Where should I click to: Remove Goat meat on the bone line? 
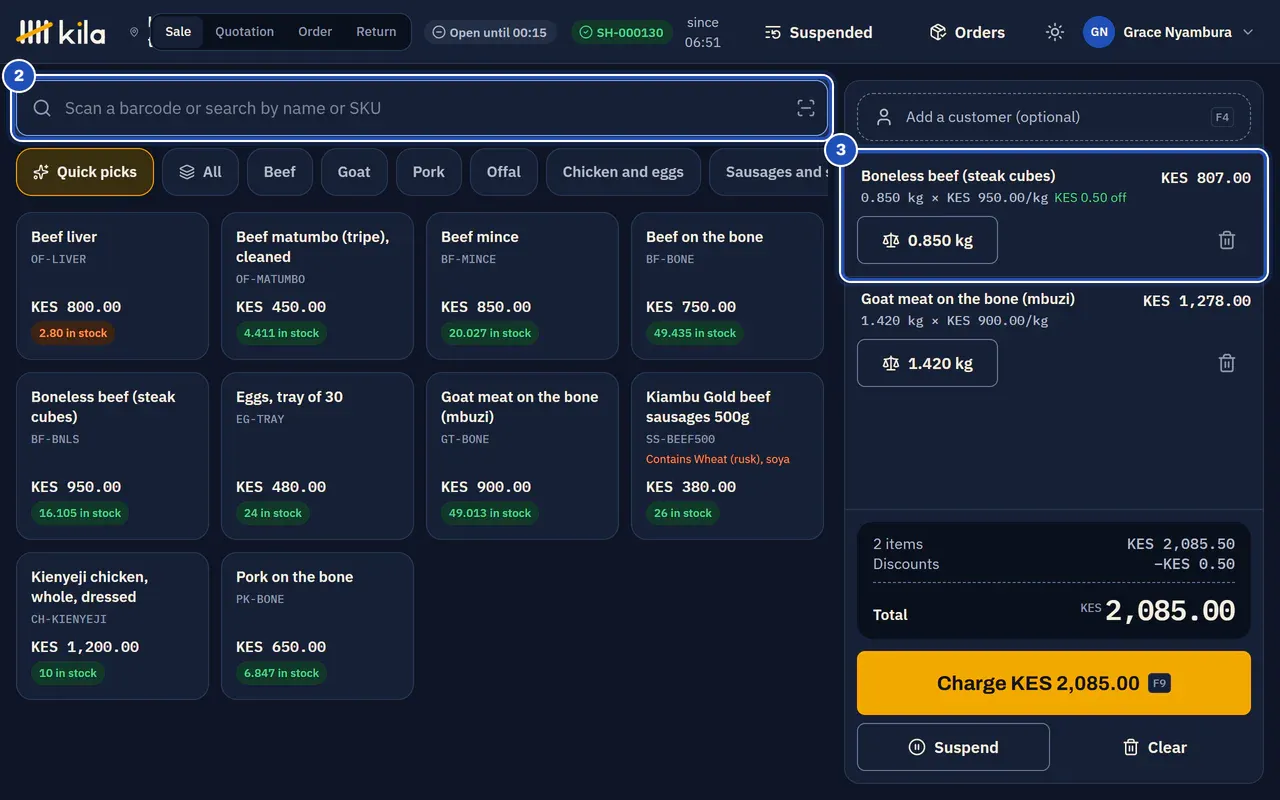(x=1227, y=363)
